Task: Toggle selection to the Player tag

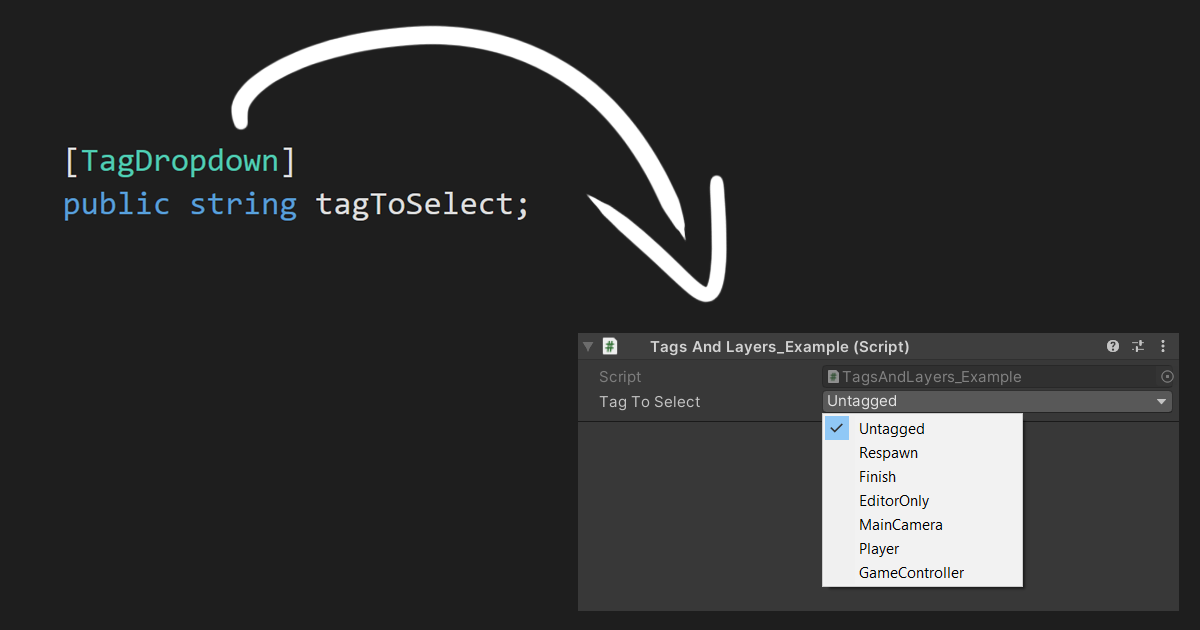Action: (x=879, y=548)
